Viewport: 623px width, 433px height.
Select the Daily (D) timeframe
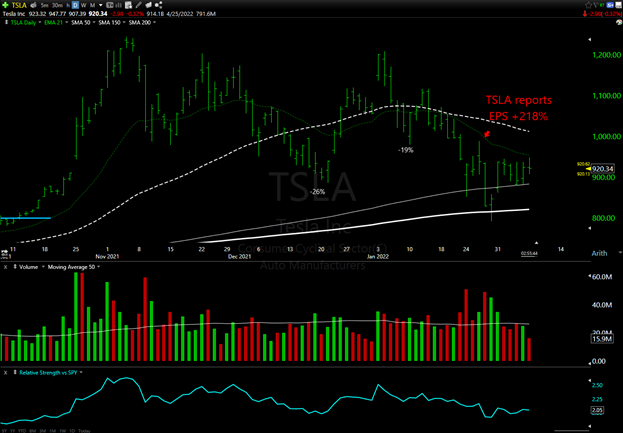(75, 5)
